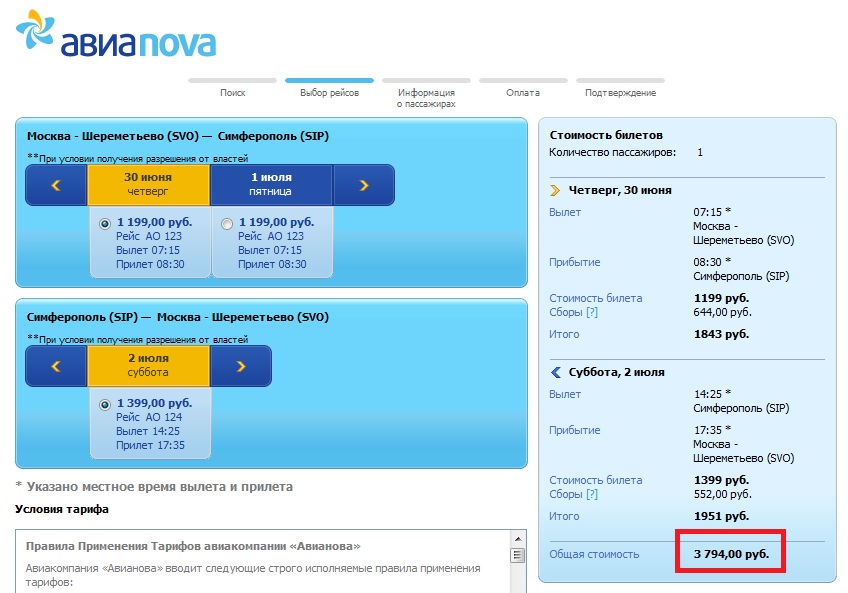Click yellow arrow icon beside Четверг, 30 июня

tap(555, 190)
